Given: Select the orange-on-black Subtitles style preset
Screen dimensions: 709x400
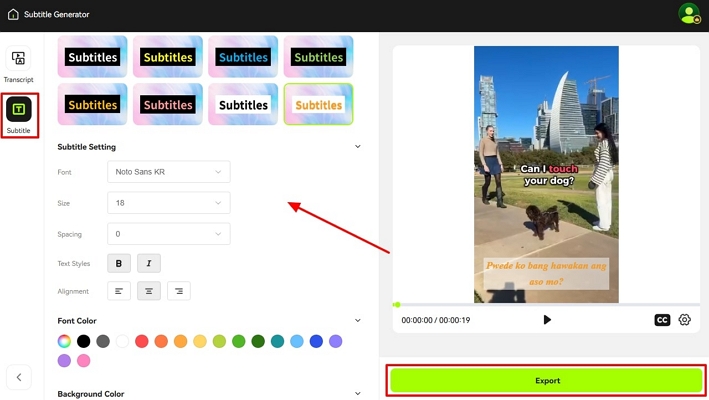Looking at the screenshot, I should pyautogui.click(x=93, y=104).
